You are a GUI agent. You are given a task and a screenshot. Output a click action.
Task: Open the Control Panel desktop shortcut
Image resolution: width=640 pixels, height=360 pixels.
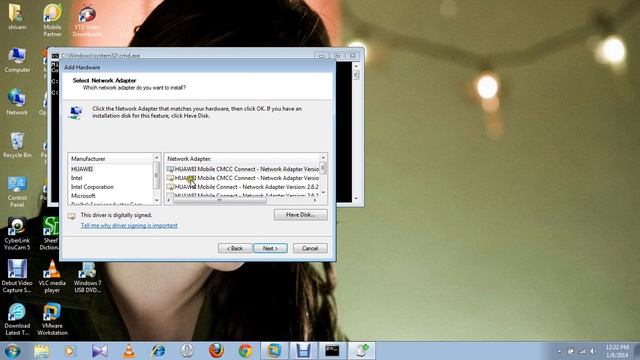click(17, 191)
